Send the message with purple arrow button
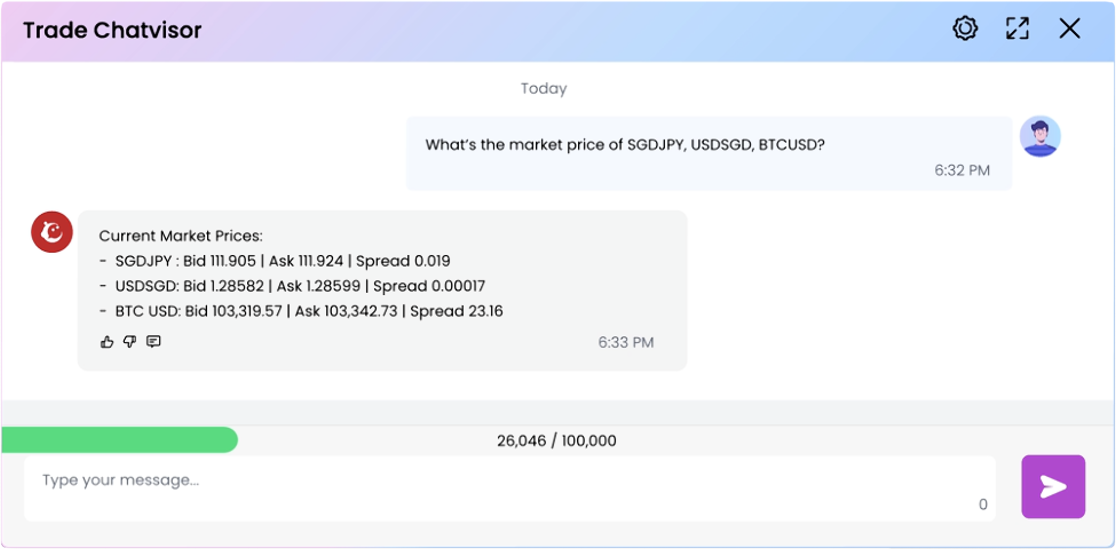The image size is (1116, 549). click(1052, 487)
